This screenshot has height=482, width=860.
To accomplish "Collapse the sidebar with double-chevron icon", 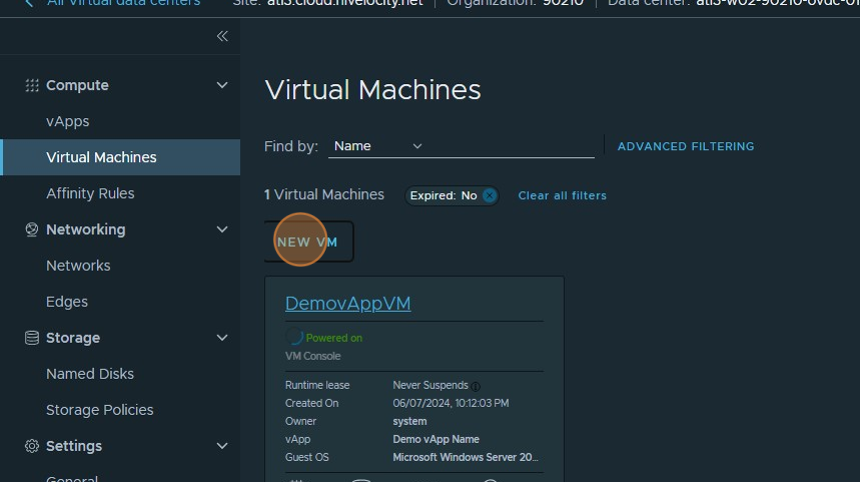I will [222, 36].
